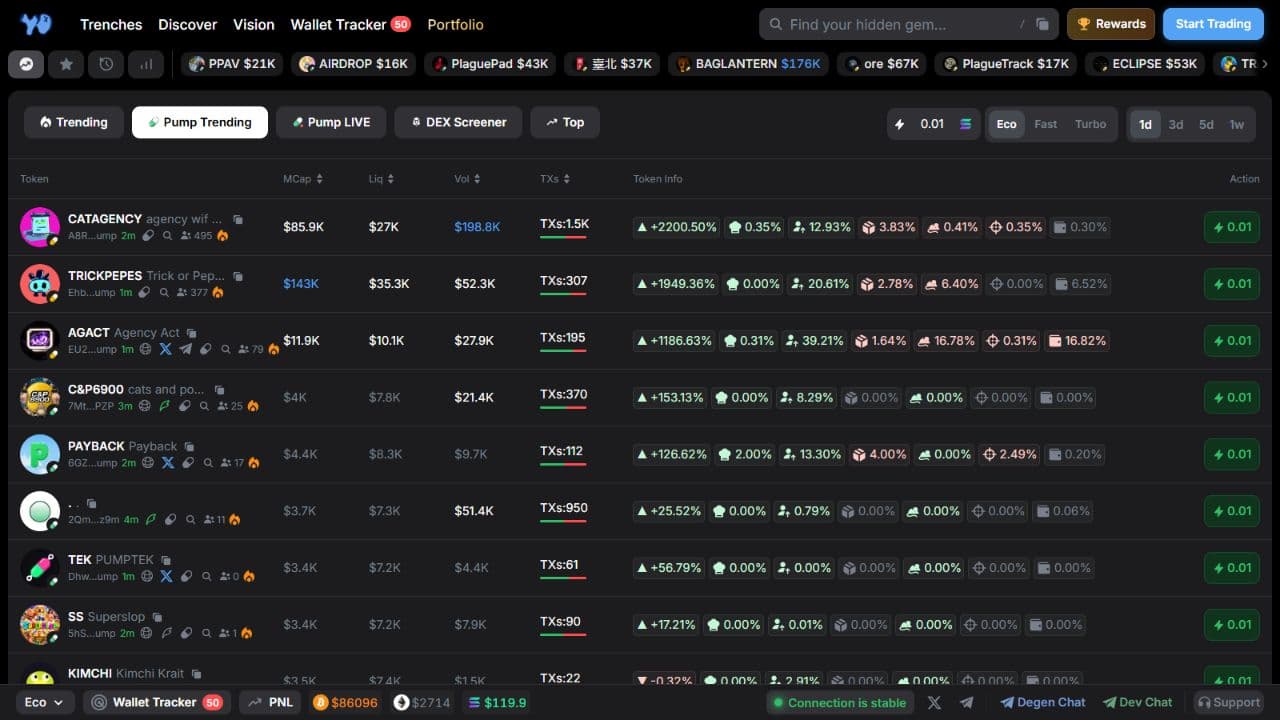Click the CATAGENCY pill icon
Viewport: 1280px width, 720px height.
click(x=148, y=236)
